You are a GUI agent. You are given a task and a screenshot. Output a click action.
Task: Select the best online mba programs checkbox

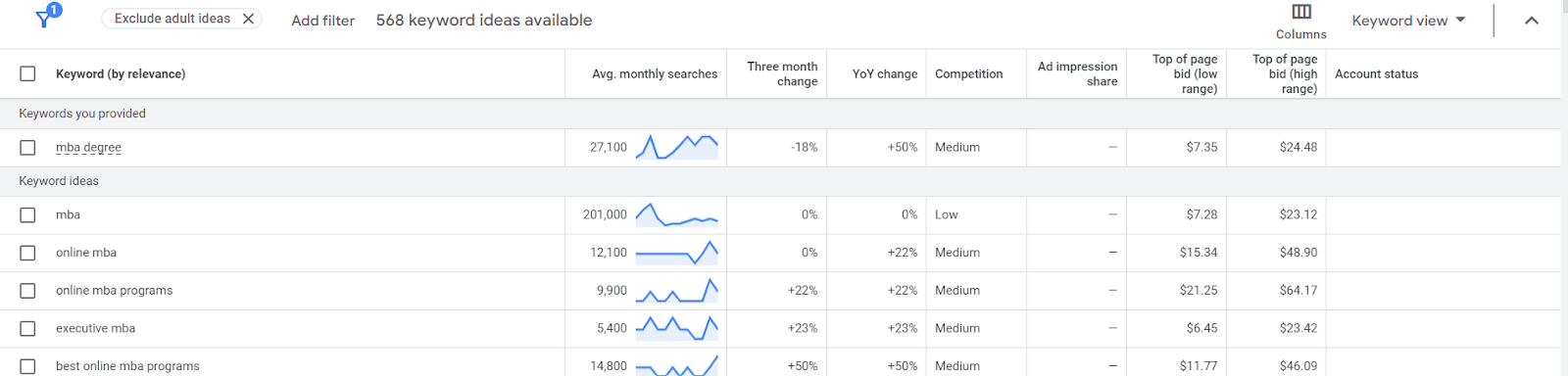point(27,366)
